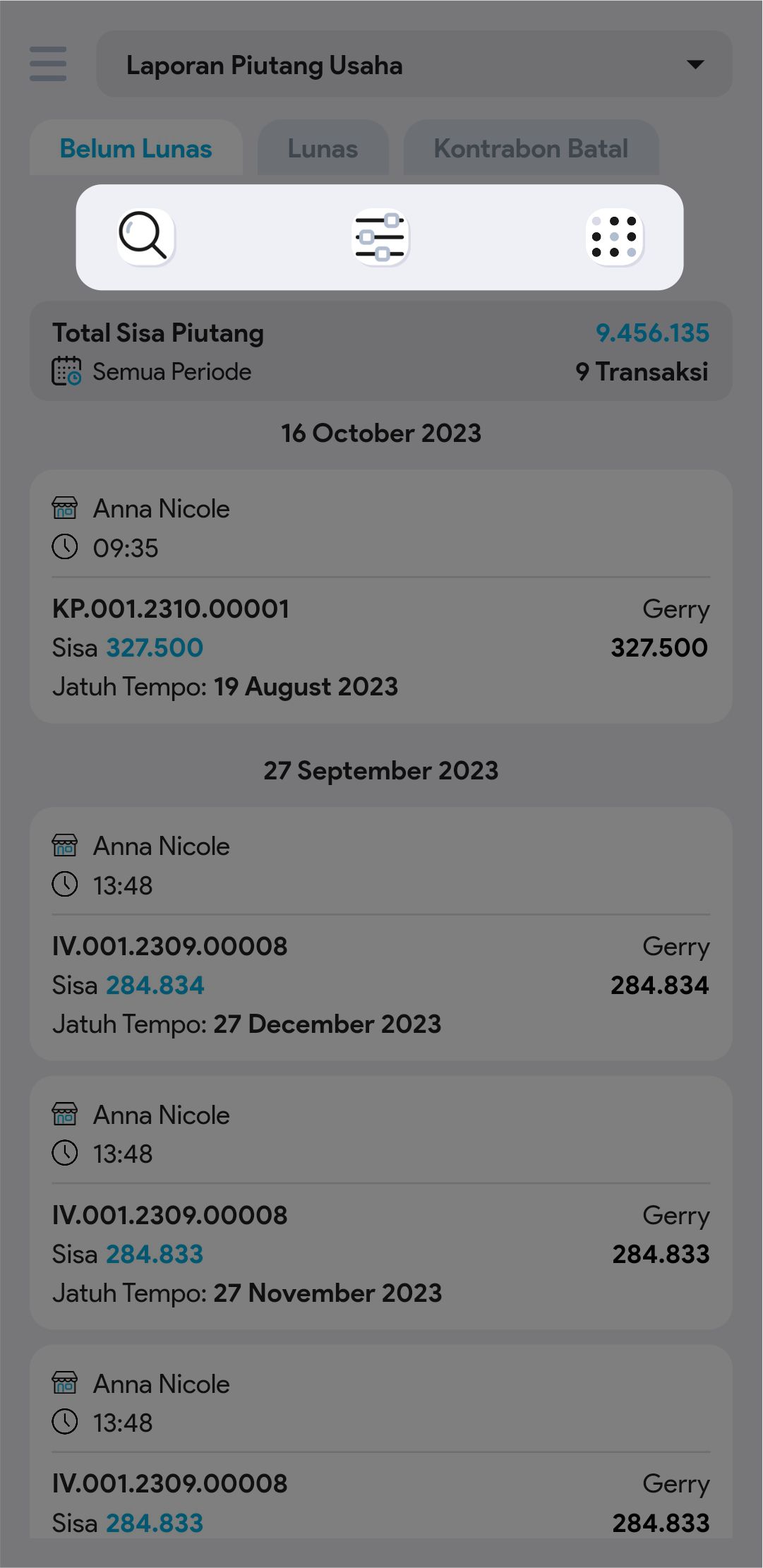Viewport: 763px width, 1568px height.
Task: Click clock icon in November due card
Action: 65,1154
